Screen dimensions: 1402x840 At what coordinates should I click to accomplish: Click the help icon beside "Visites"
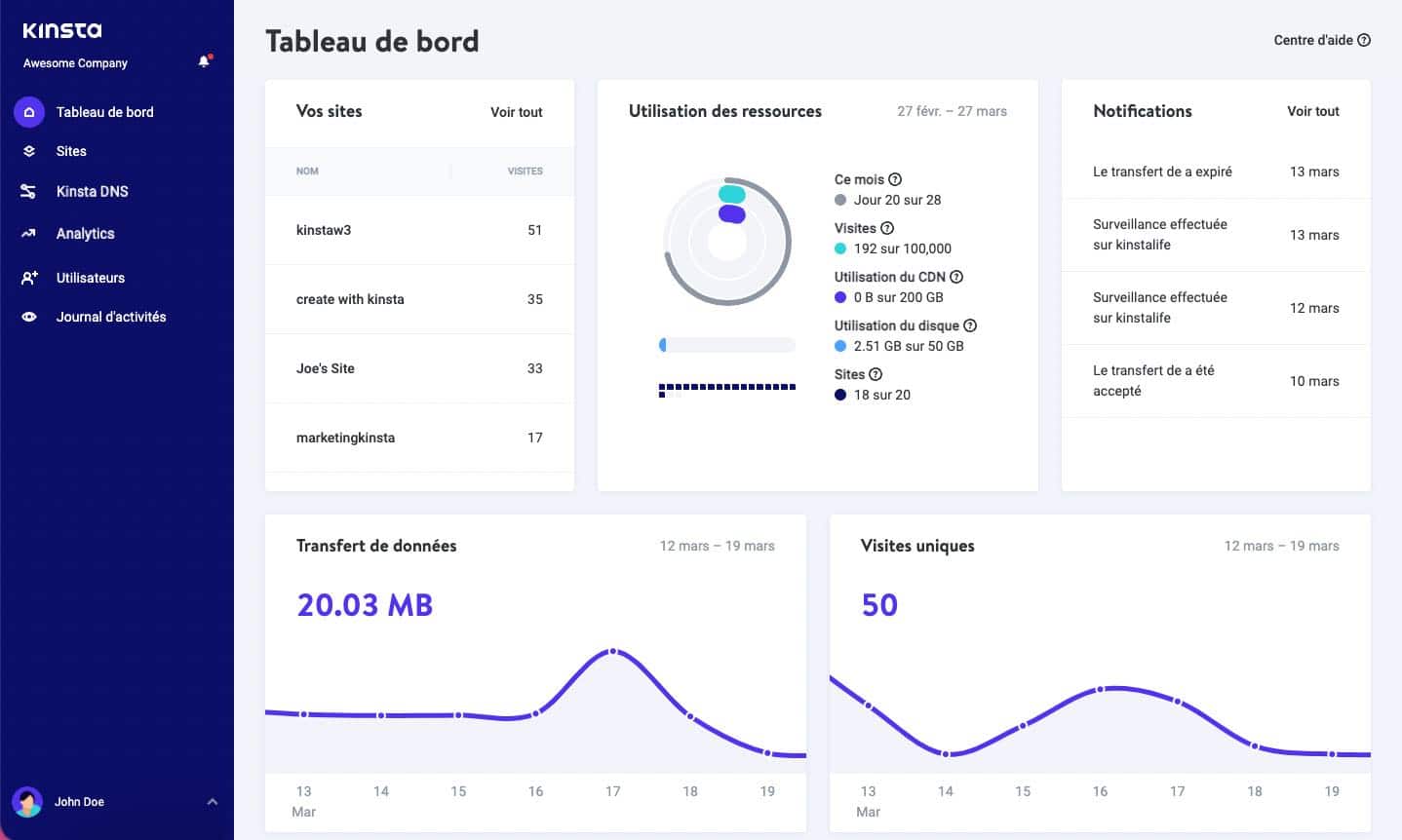[x=888, y=228]
